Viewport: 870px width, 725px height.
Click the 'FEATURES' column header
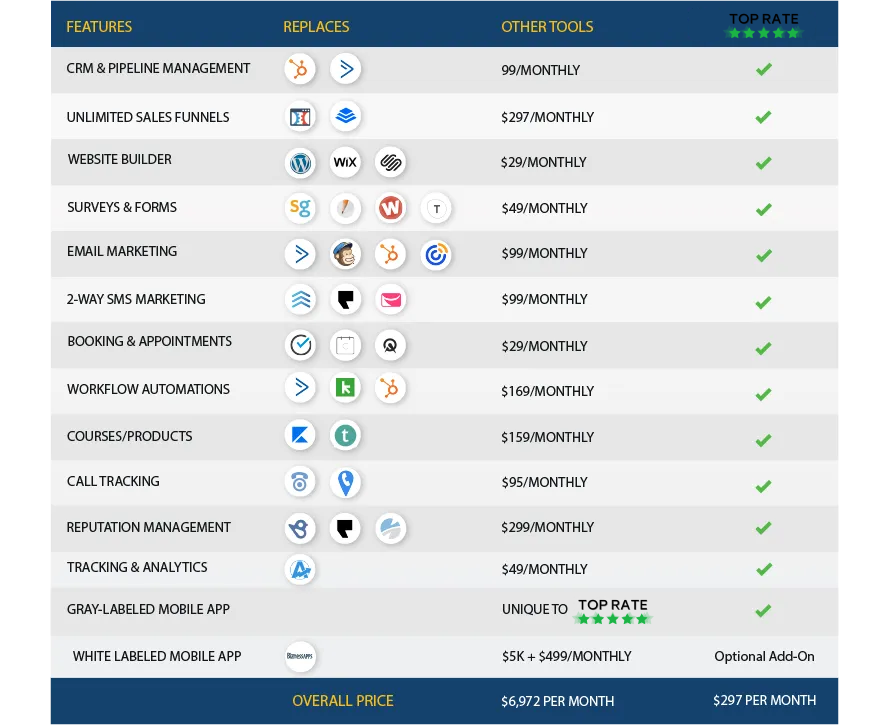[x=99, y=27]
